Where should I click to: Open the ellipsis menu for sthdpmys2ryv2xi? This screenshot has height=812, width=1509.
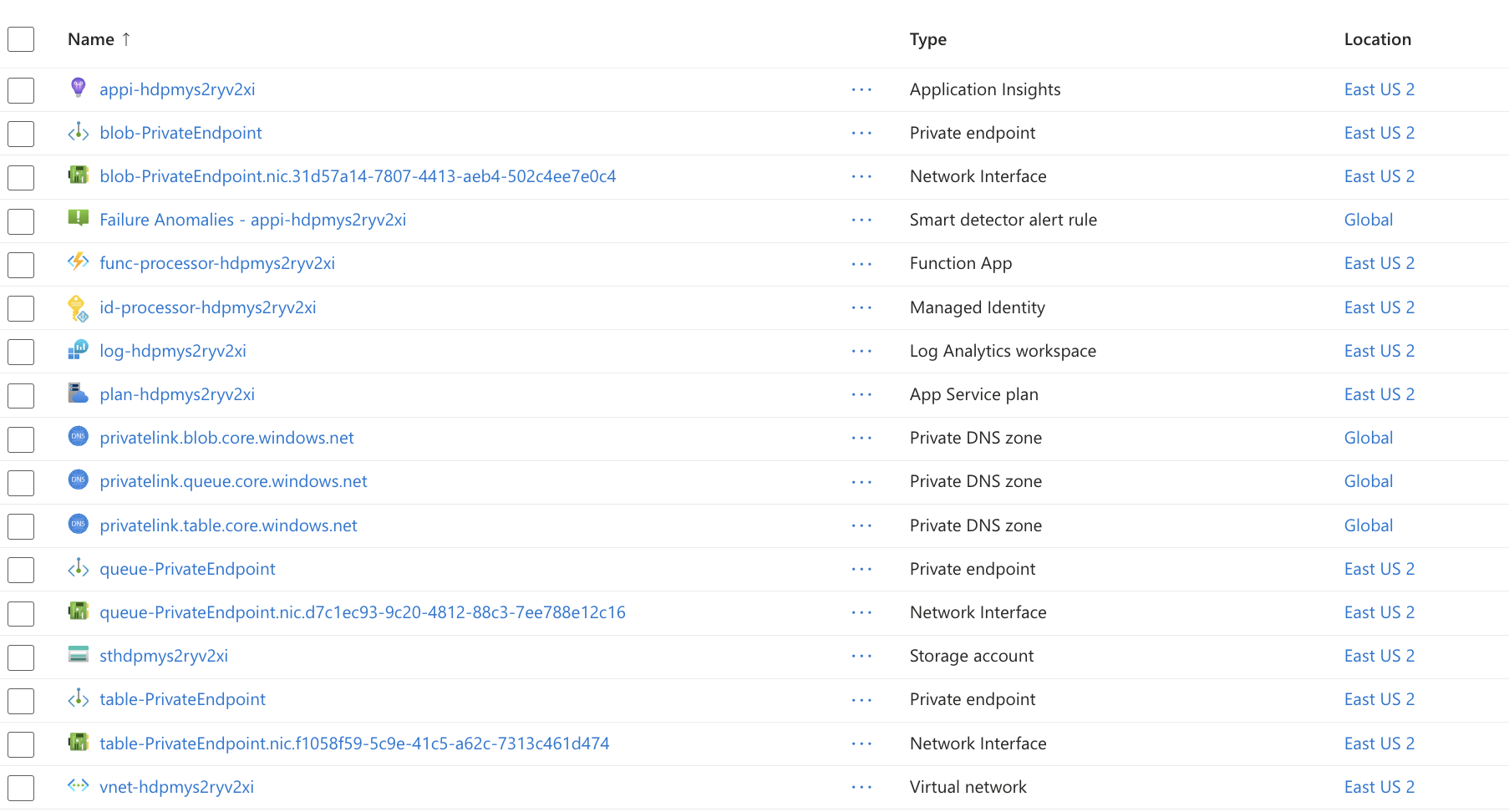tap(861, 656)
